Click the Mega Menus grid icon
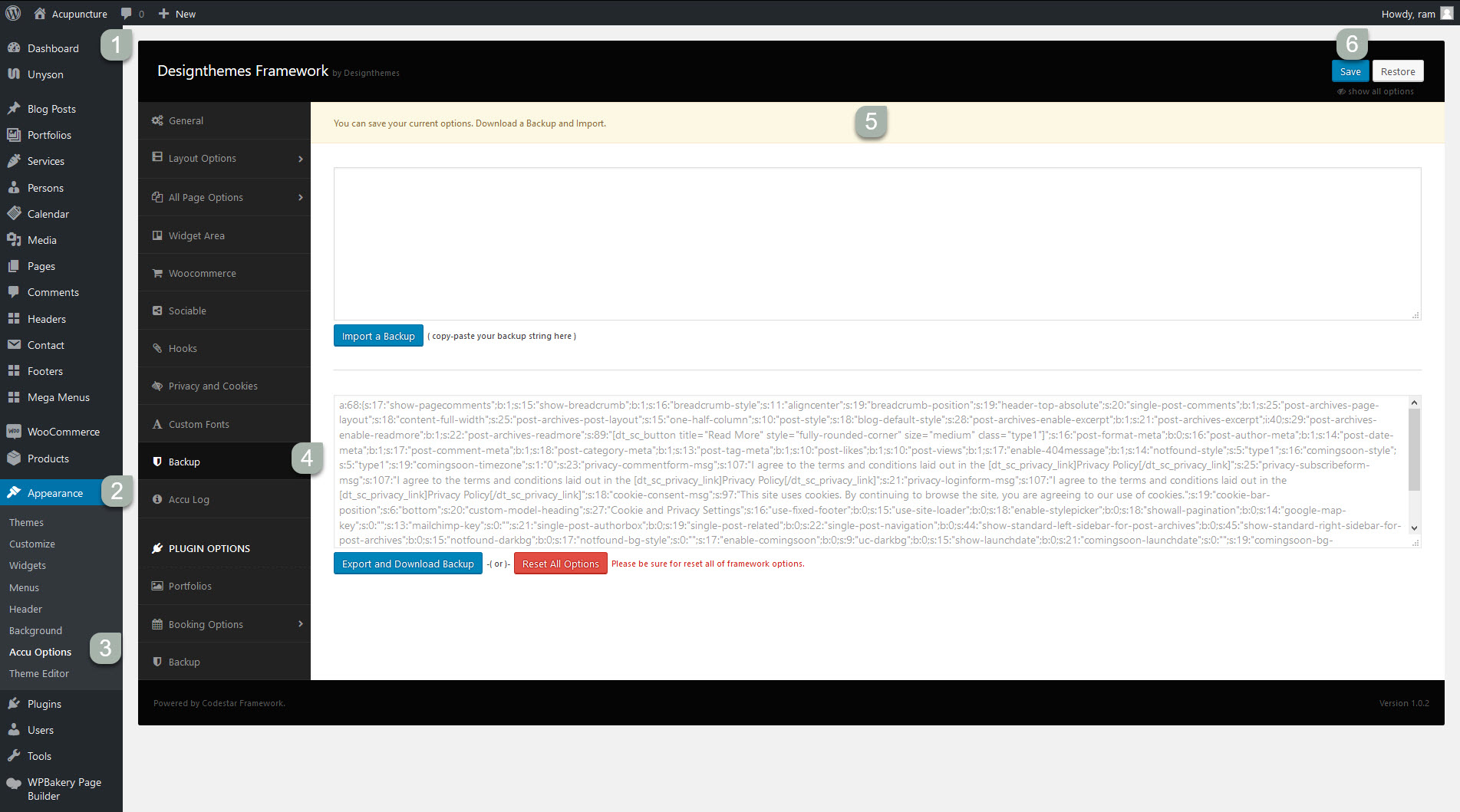 click(14, 397)
